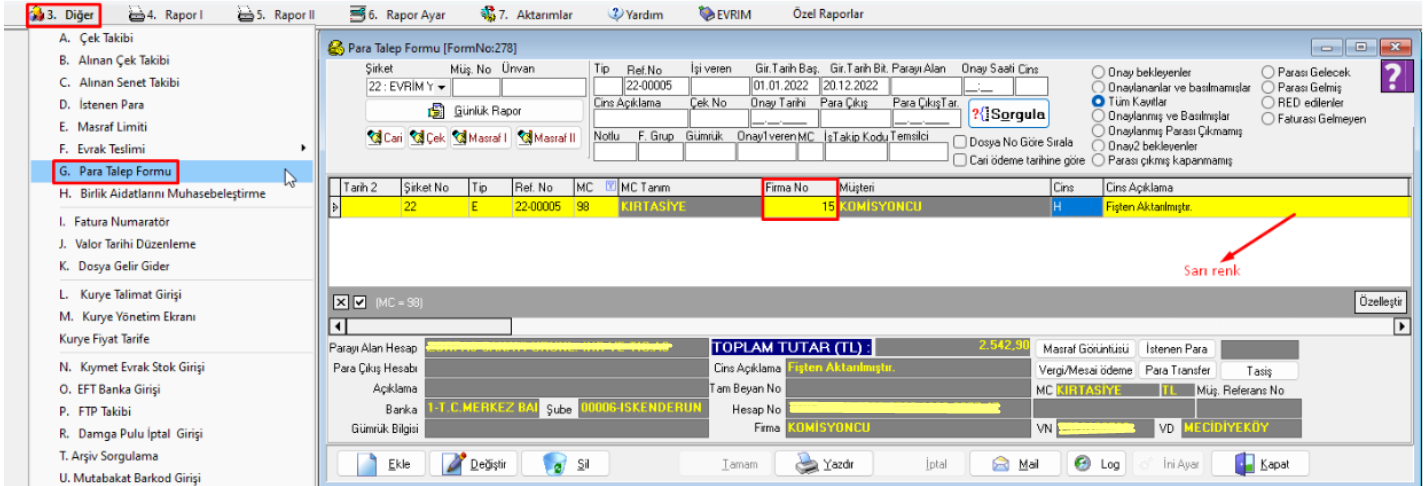
Task: Click the KIRTASİYE cell in the grid row
Action: click(690, 207)
